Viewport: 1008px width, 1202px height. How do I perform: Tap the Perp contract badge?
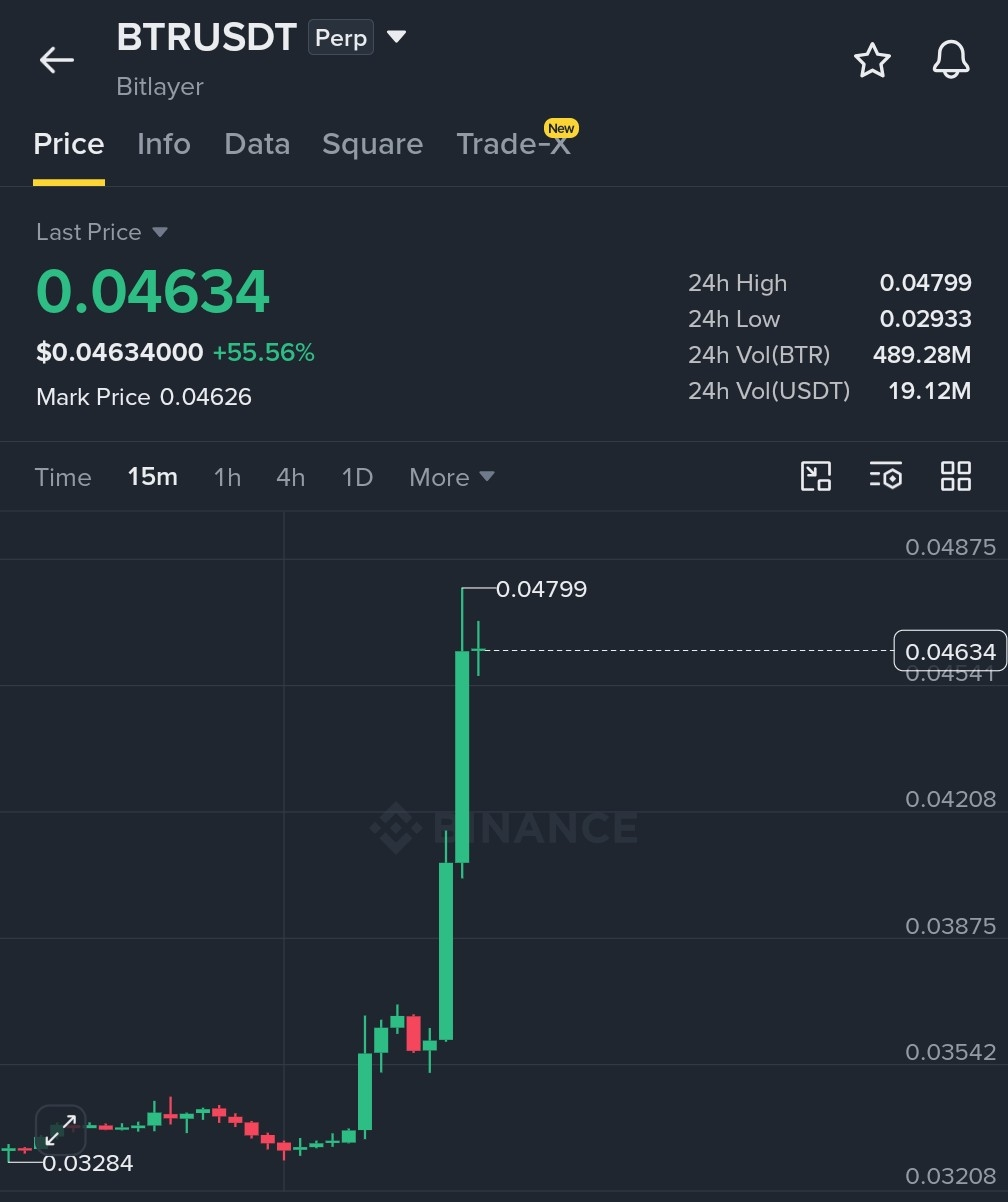(341, 38)
